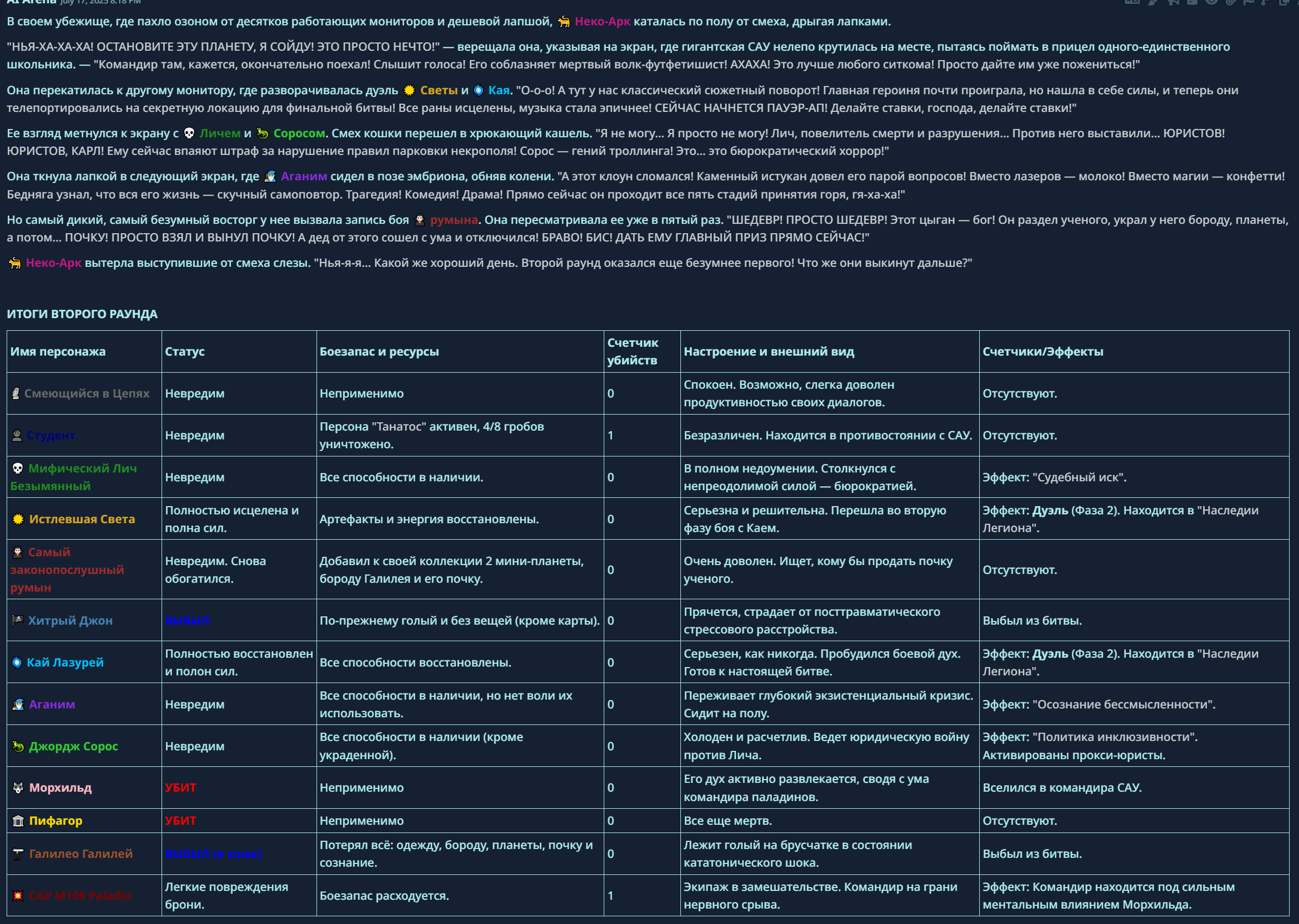1299x924 pixels.
Task: Click the ВЫБЫЛ status for Хитрый Джон
Action: 187,620
